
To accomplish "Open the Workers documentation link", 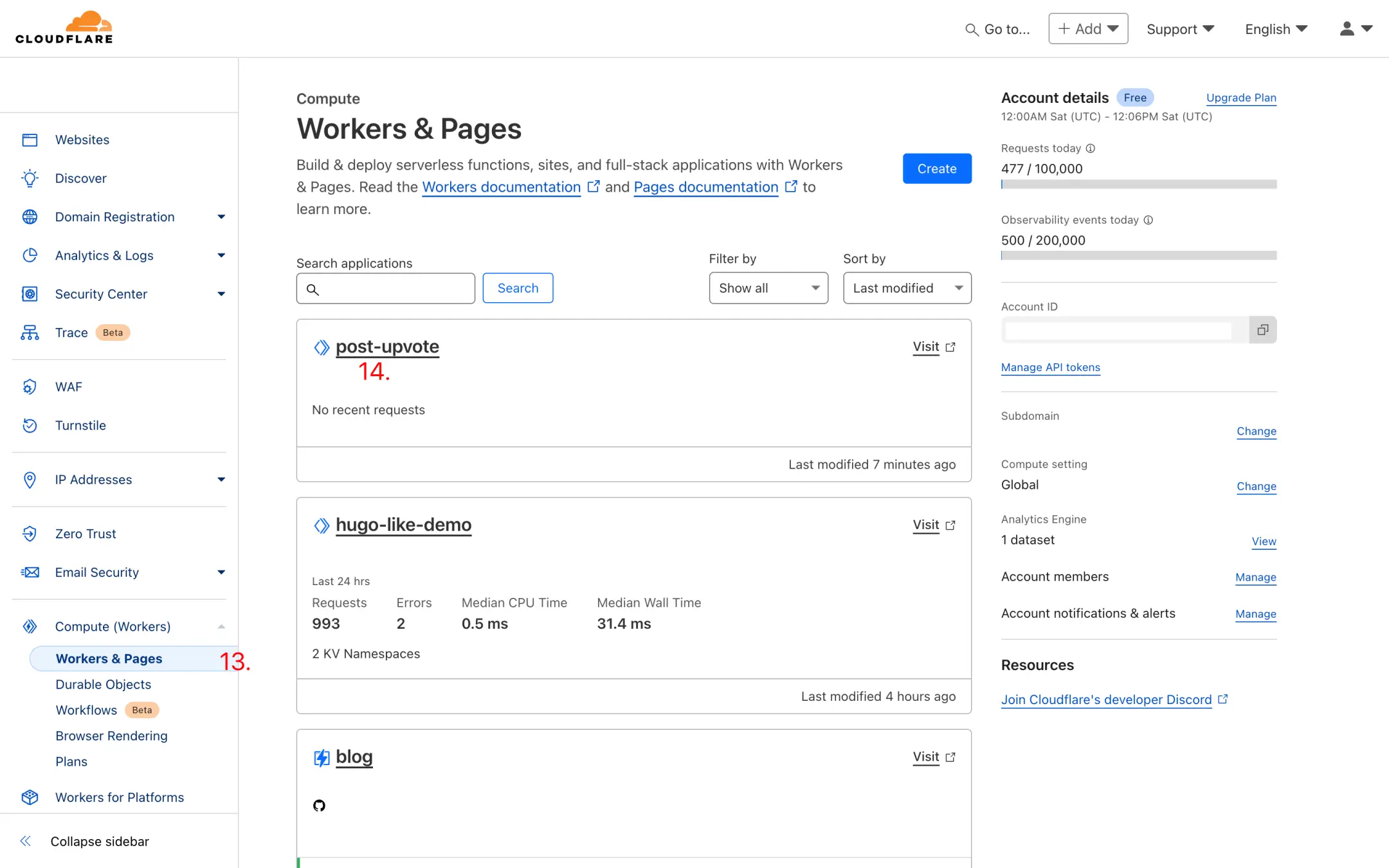I will click(x=502, y=187).
